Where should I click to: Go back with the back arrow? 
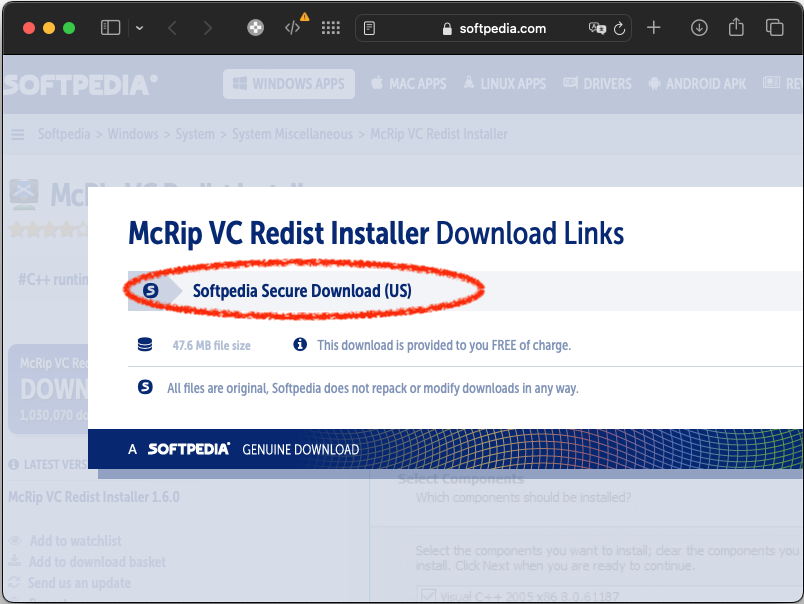173,28
